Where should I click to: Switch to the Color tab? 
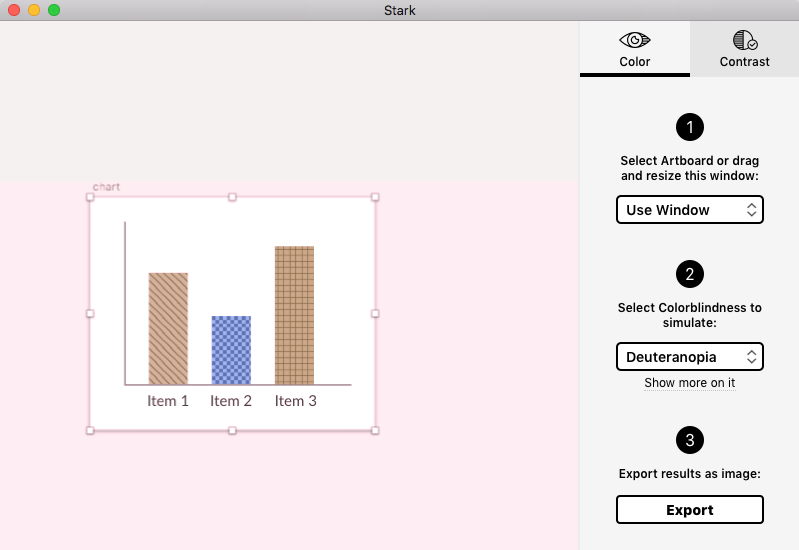tap(634, 49)
